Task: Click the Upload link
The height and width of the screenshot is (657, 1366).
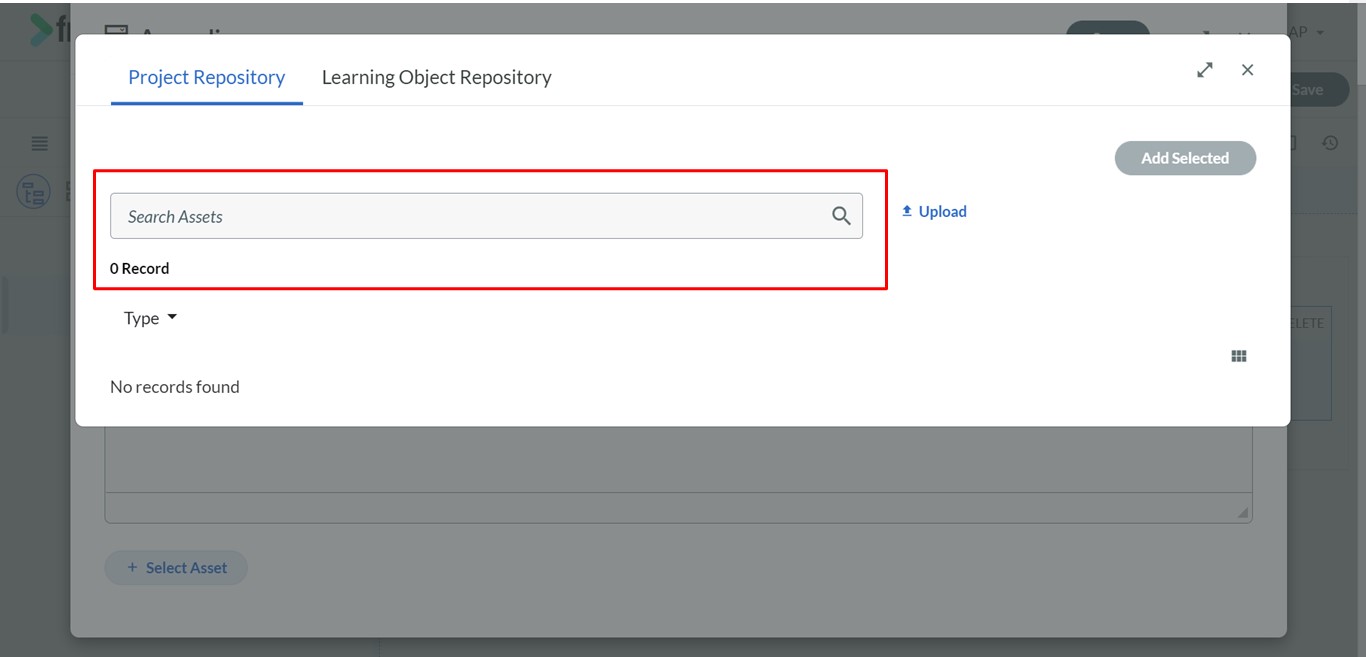Action: pos(942,211)
